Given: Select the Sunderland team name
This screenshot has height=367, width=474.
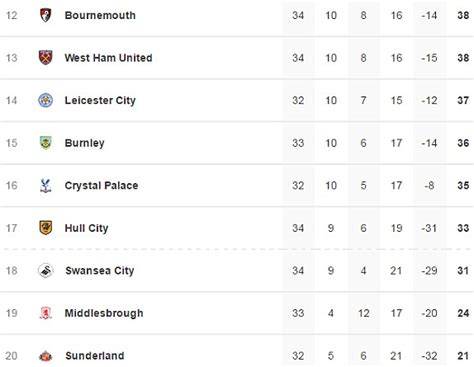Looking at the screenshot, I should point(95,356).
